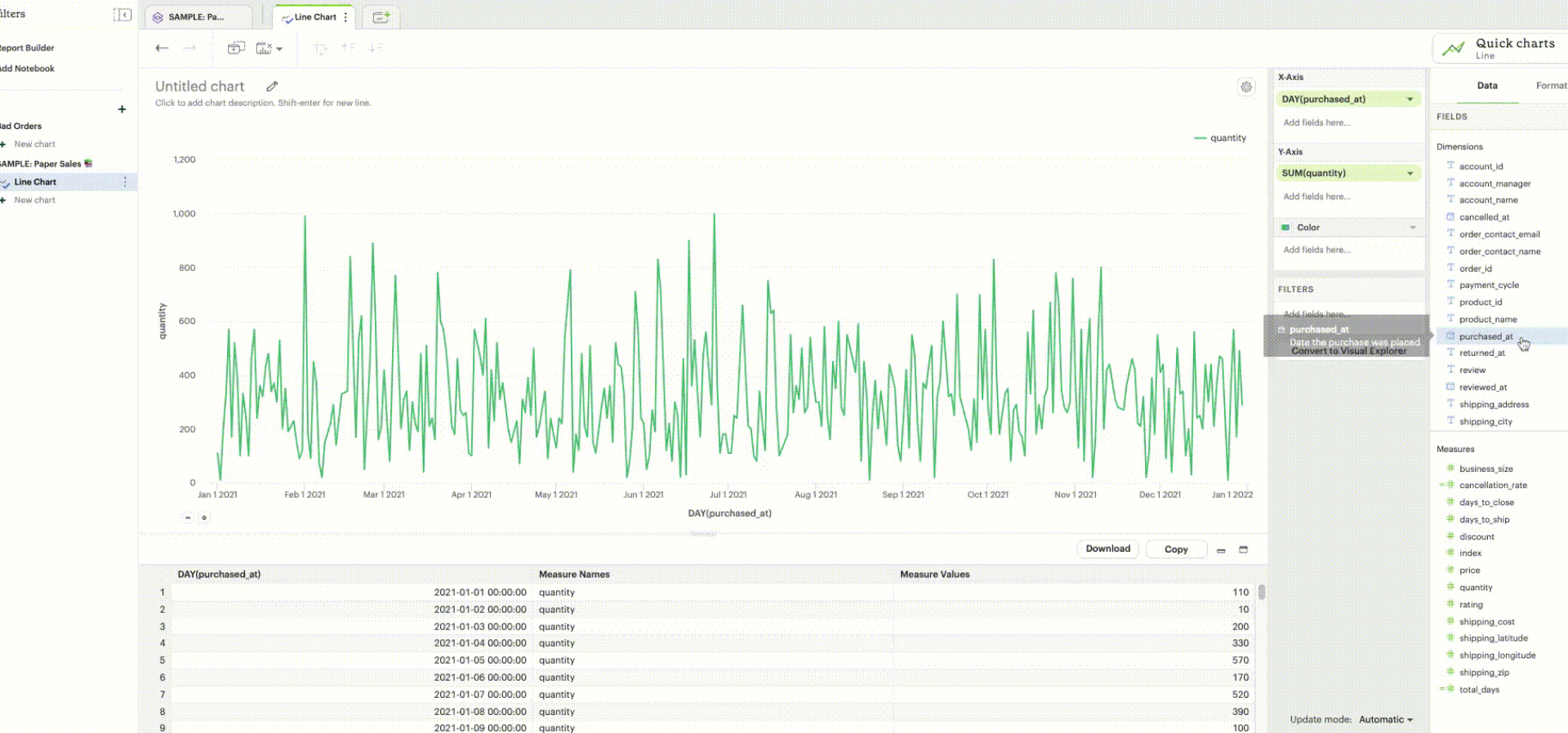Switch to the SAMPLE: Pa... tab
The height and width of the screenshot is (733, 1568).
point(196,17)
